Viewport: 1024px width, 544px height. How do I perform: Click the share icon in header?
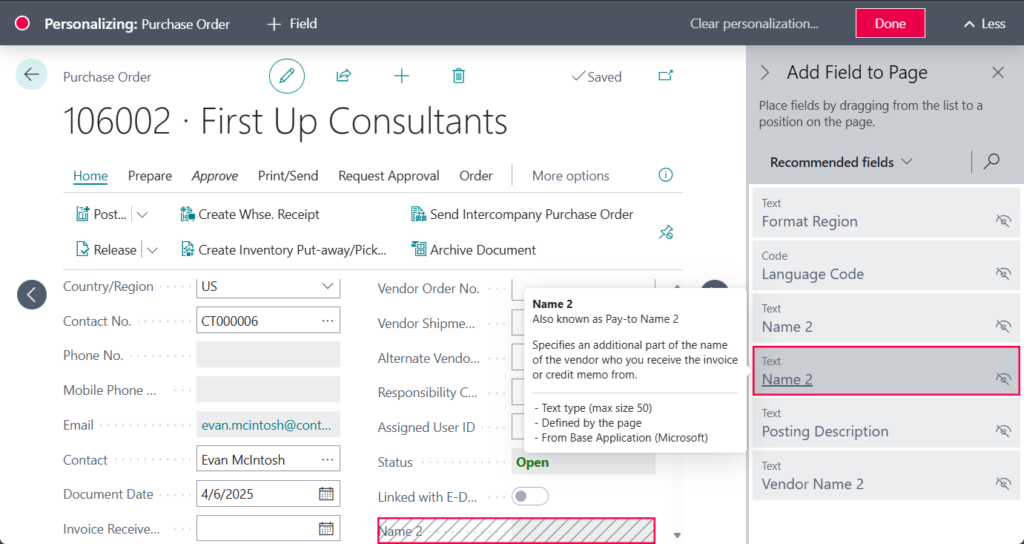(x=343, y=76)
